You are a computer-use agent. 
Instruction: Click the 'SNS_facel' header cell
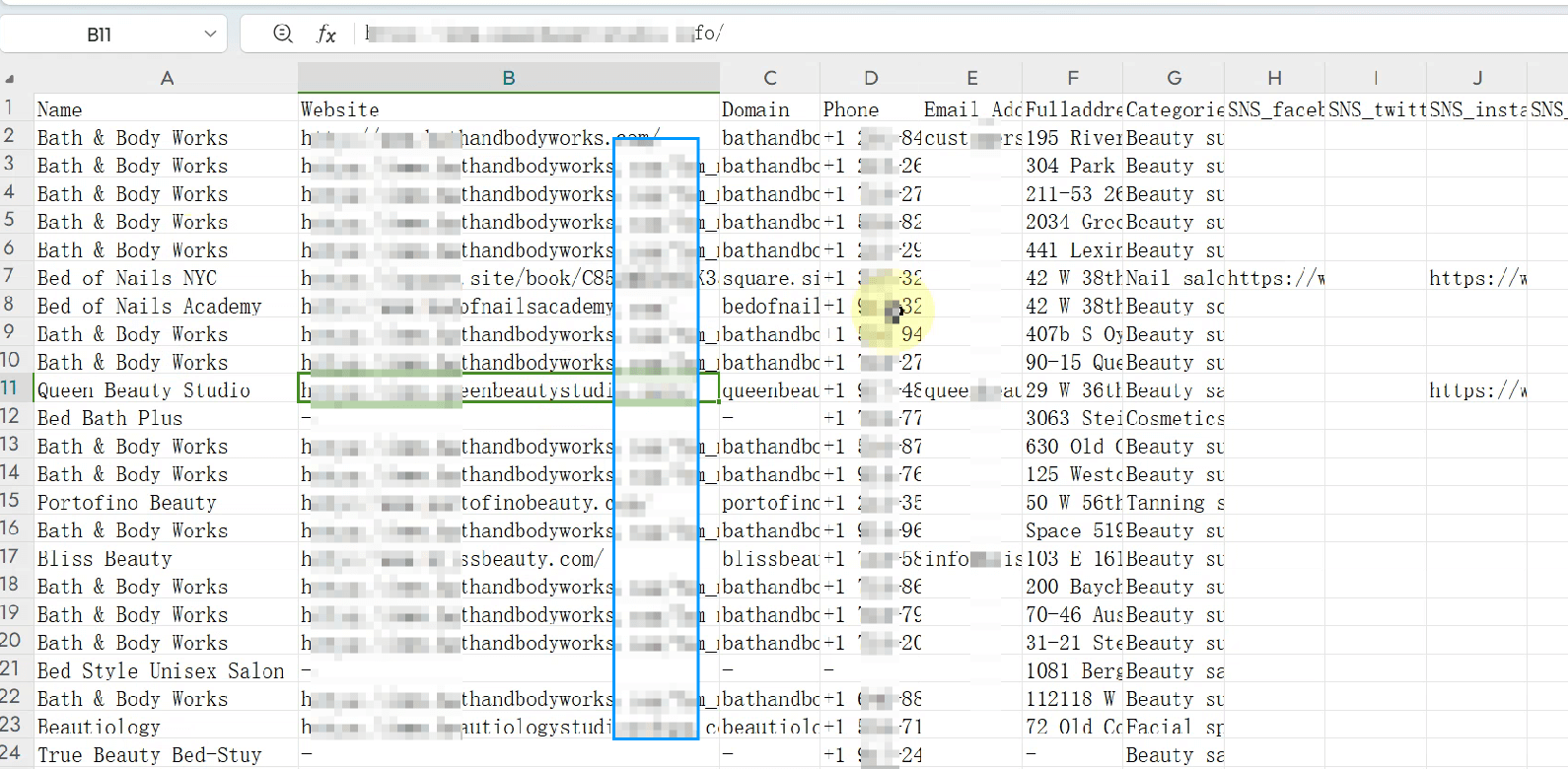pos(1275,109)
